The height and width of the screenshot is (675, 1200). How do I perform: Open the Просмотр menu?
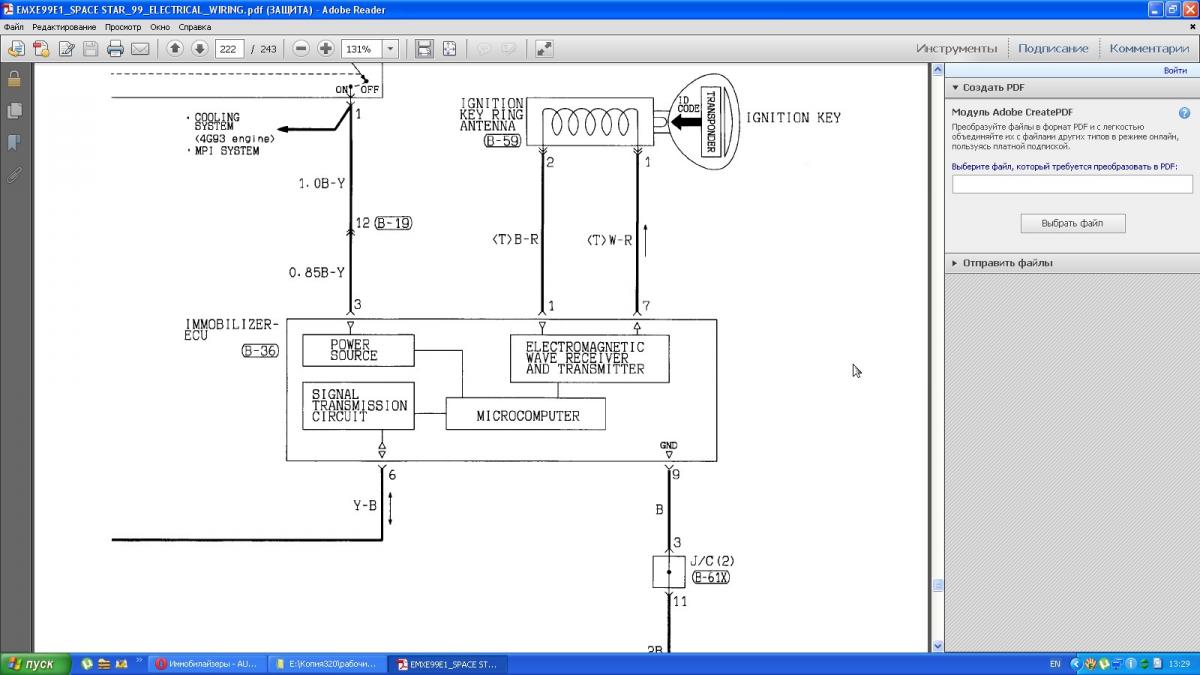click(x=123, y=27)
